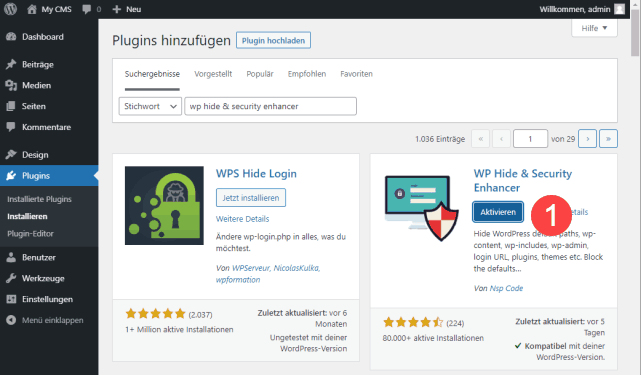Click WP Hide & Security Enhancer thumbnail

point(422,208)
